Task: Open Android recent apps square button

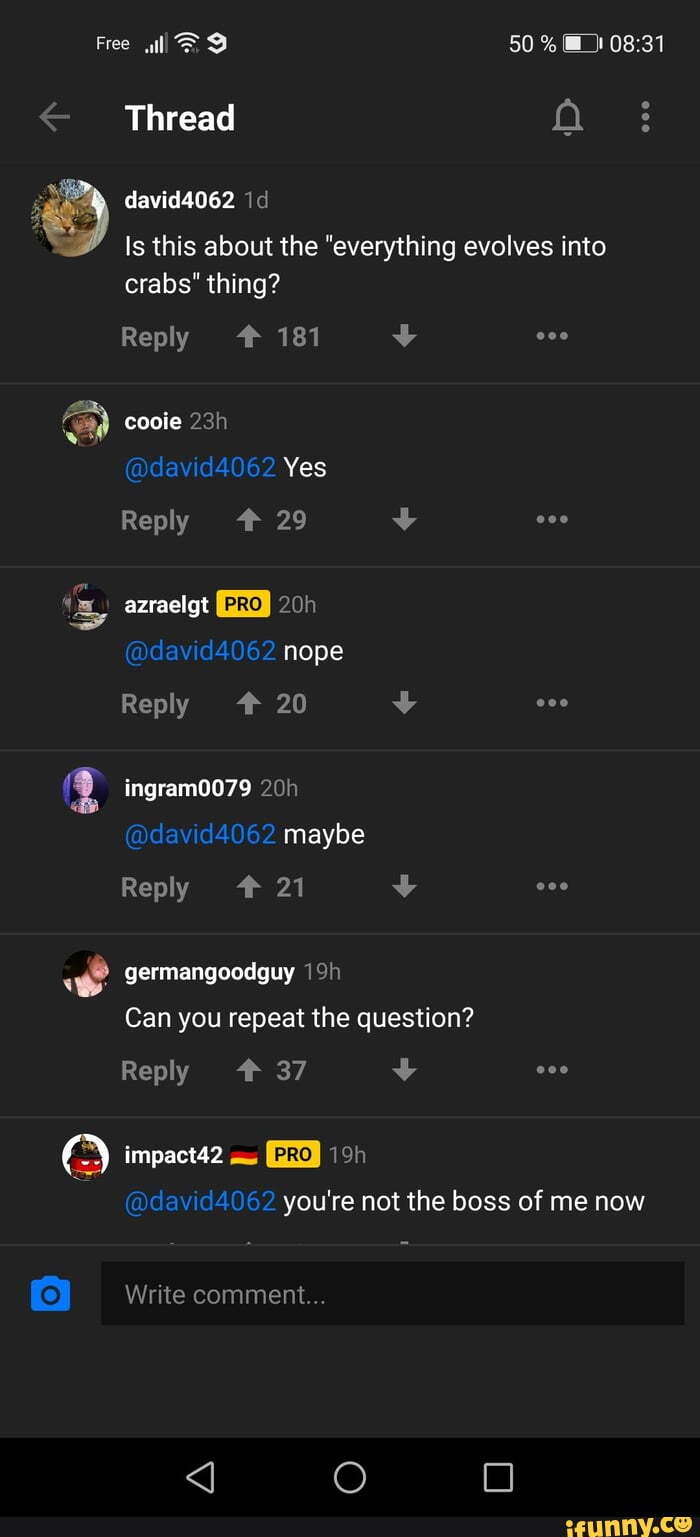Action: tap(498, 1477)
